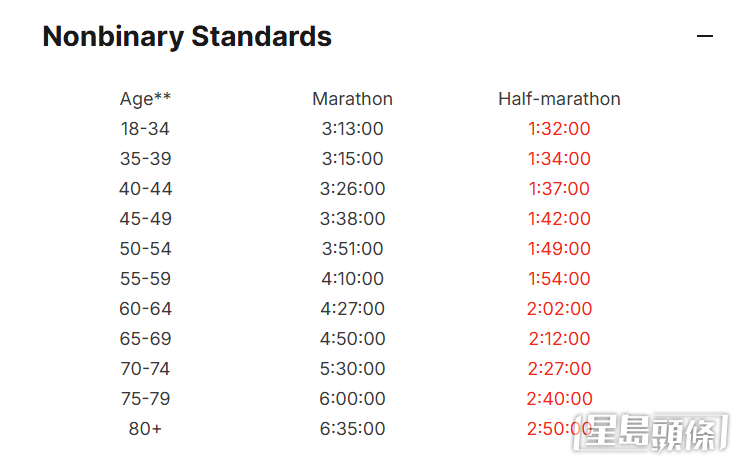The height and width of the screenshot is (473, 743).
Task: Collapse the Nonbinary Standards section
Action: [705, 36]
